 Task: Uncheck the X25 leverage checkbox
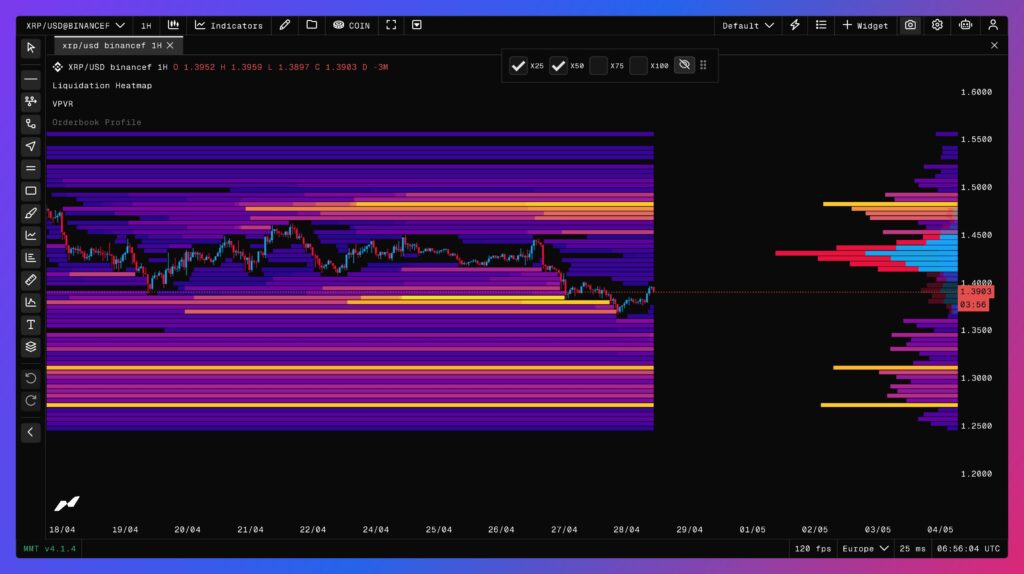click(x=518, y=66)
